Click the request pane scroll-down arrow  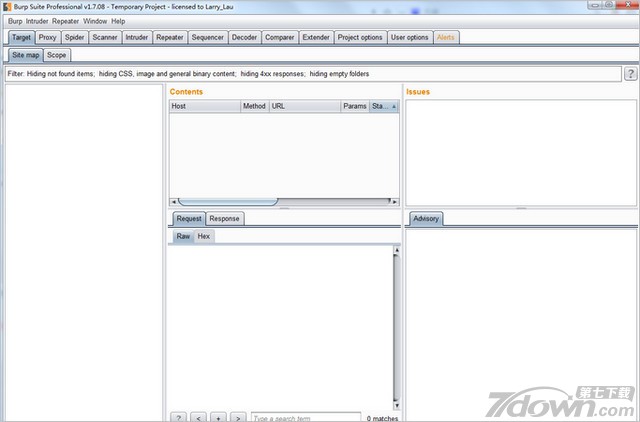[x=396, y=406]
